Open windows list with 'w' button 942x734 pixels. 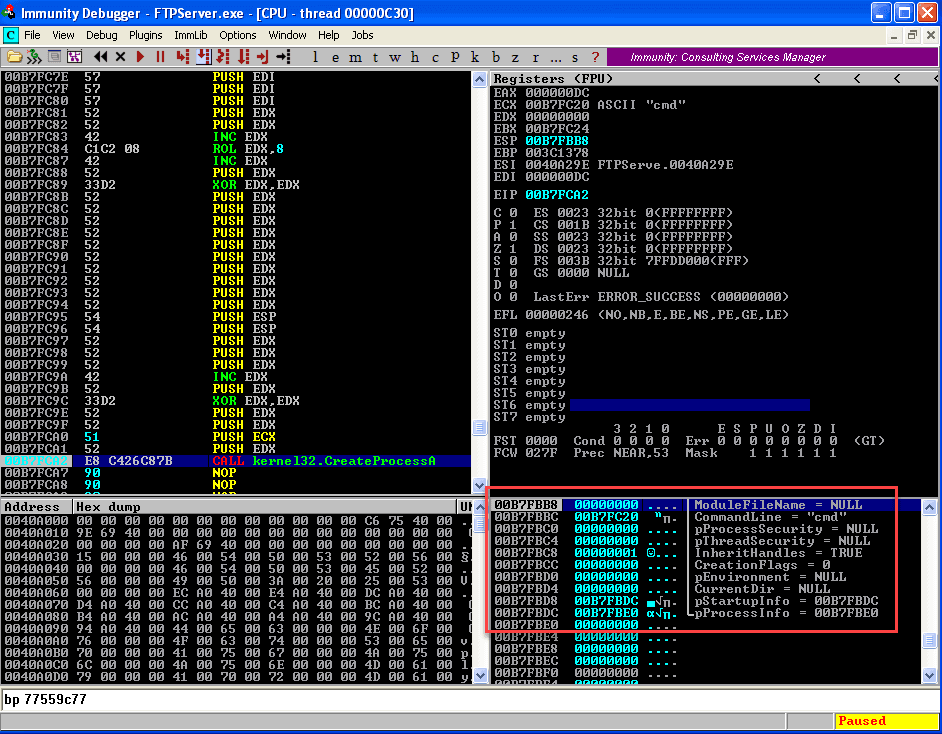click(x=395, y=57)
